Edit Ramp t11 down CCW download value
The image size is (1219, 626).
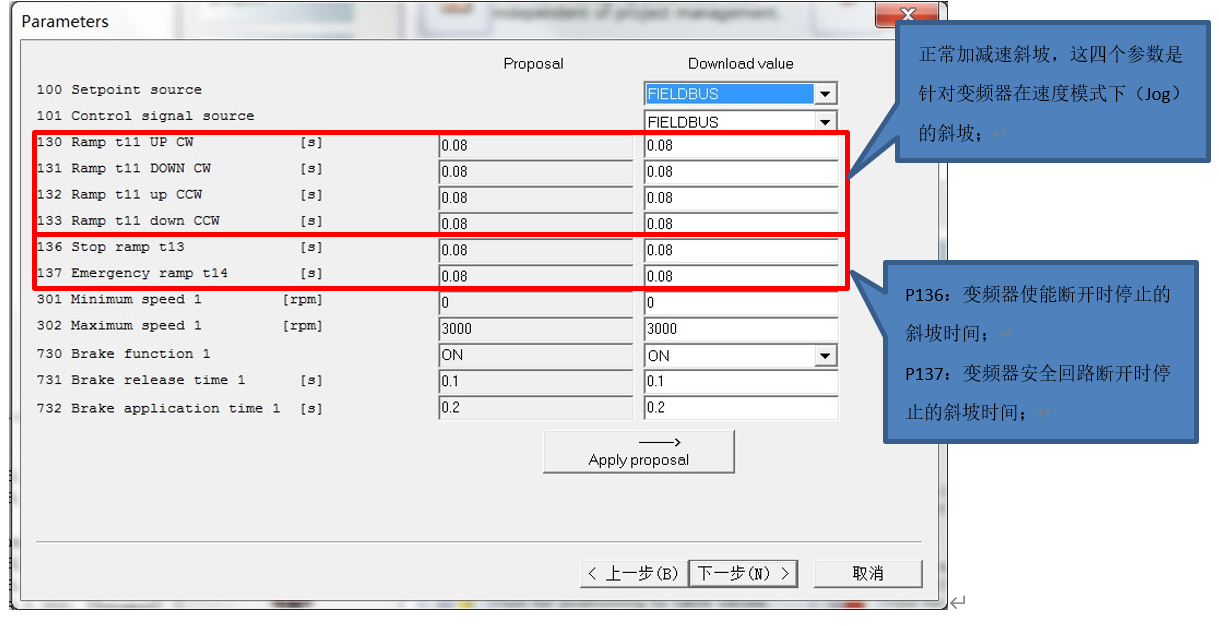pos(740,224)
